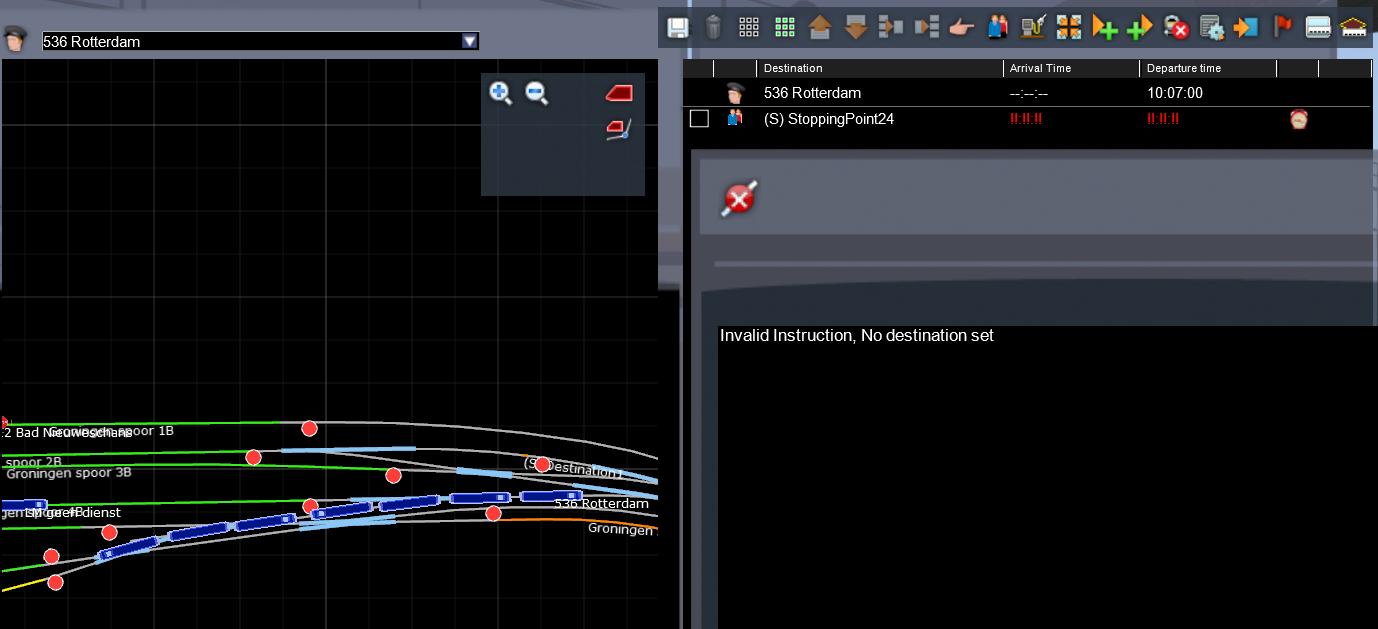
Task: Click the driver icon in the 536 Rotterdam row
Action: point(735,93)
